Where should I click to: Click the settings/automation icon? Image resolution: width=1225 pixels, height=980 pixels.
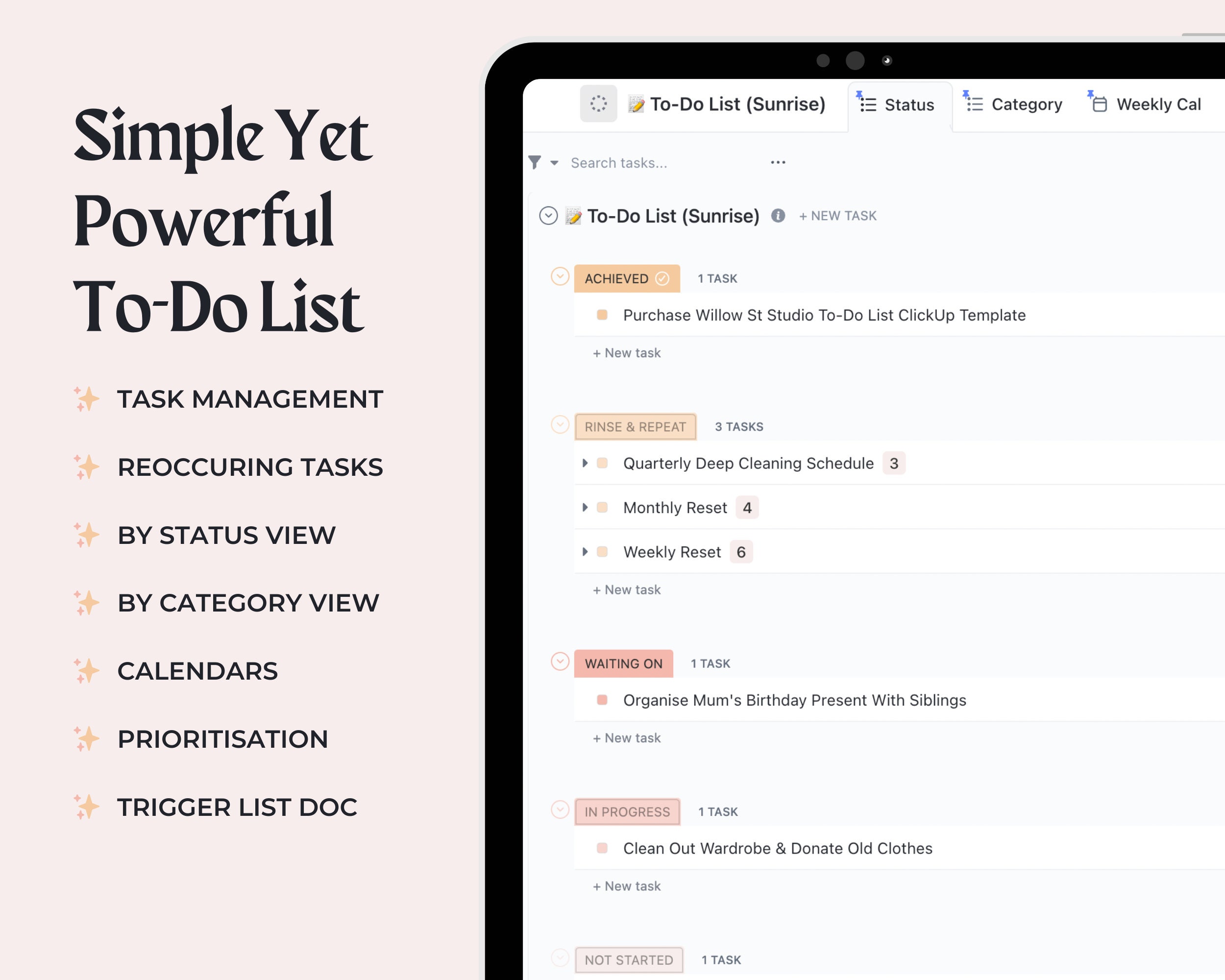(597, 104)
